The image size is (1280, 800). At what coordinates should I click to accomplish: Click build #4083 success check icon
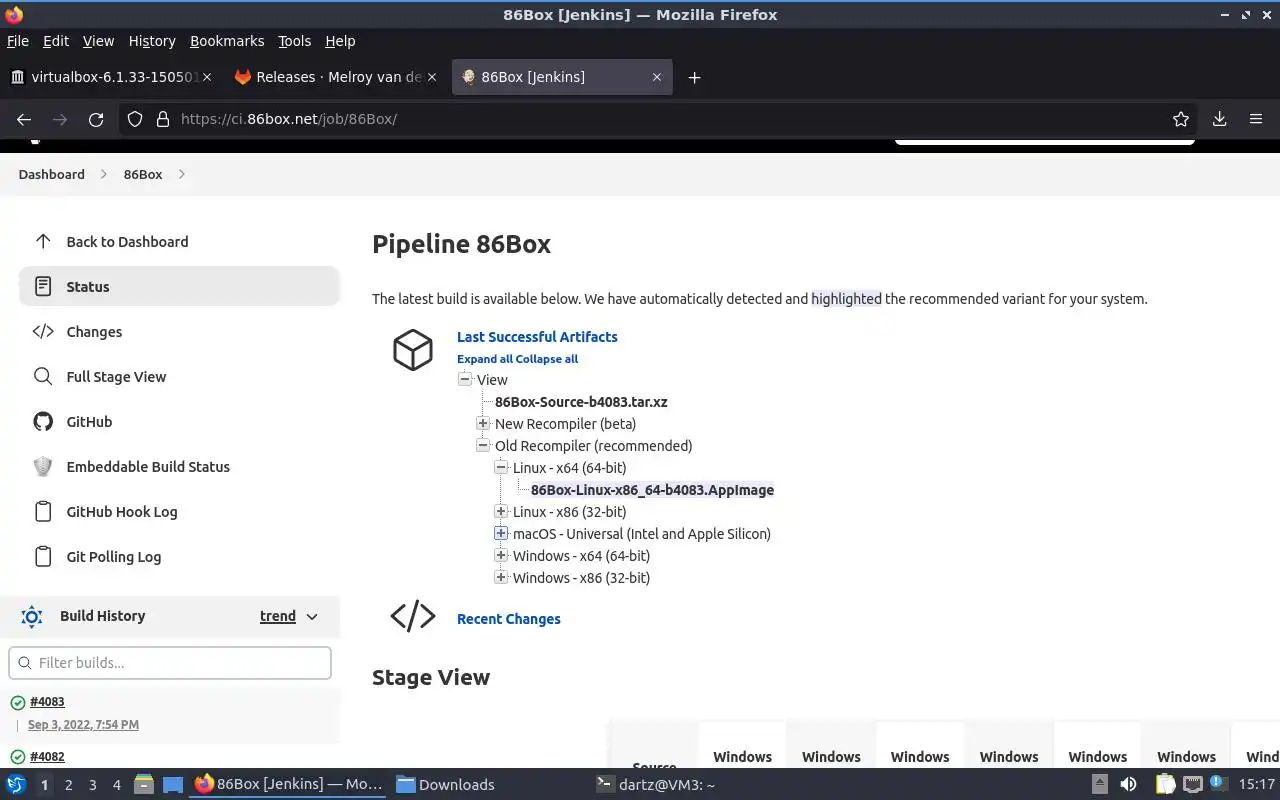pos(17,702)
